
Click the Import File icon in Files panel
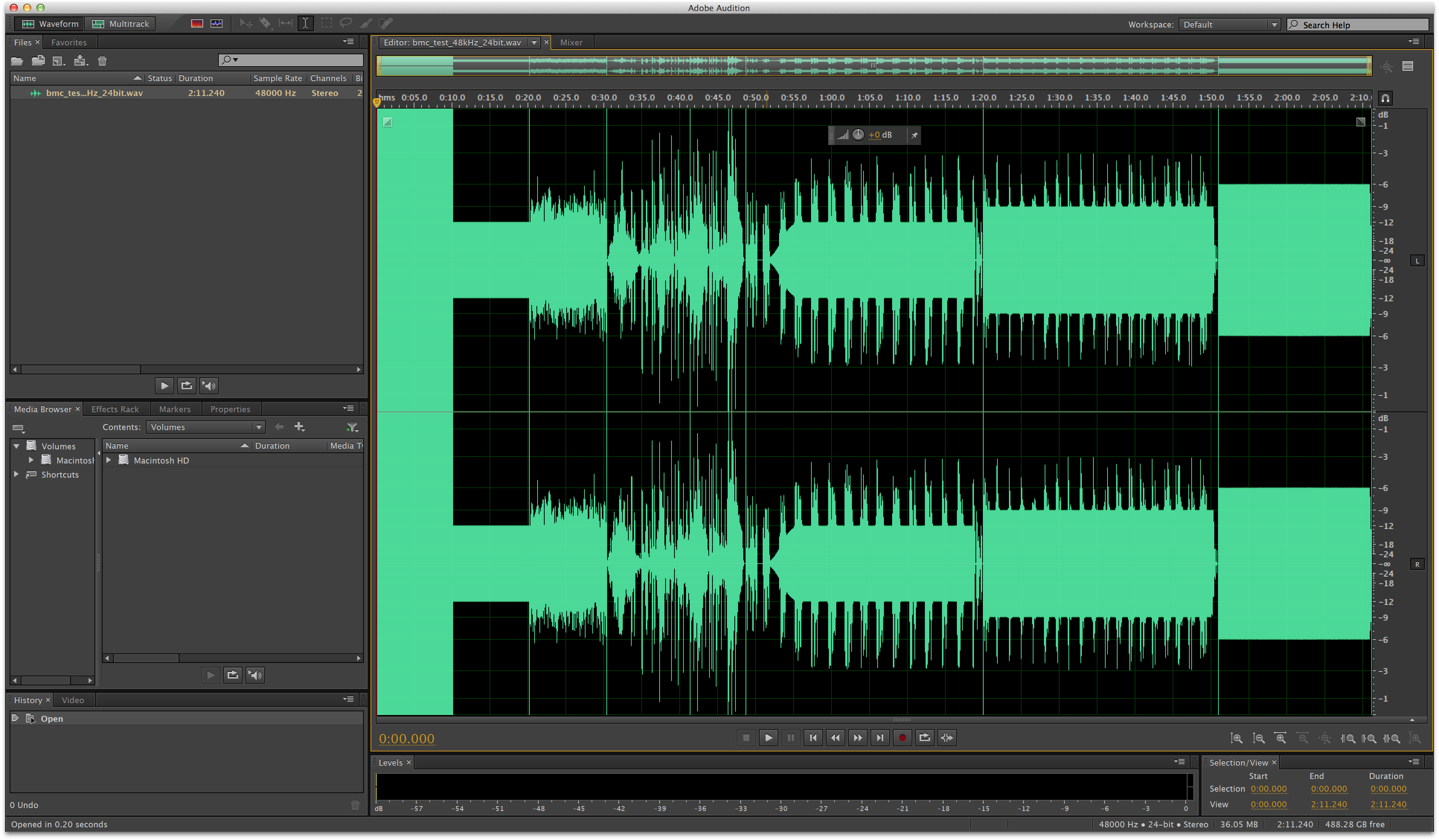38,61
